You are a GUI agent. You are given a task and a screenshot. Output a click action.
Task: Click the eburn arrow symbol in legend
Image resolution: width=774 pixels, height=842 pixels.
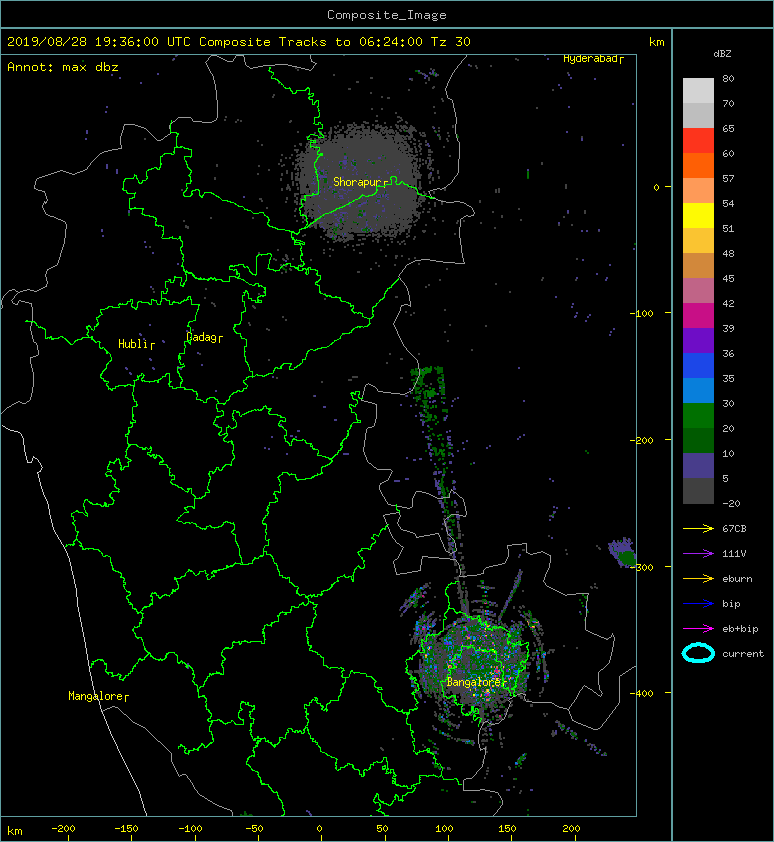[698, 578]
